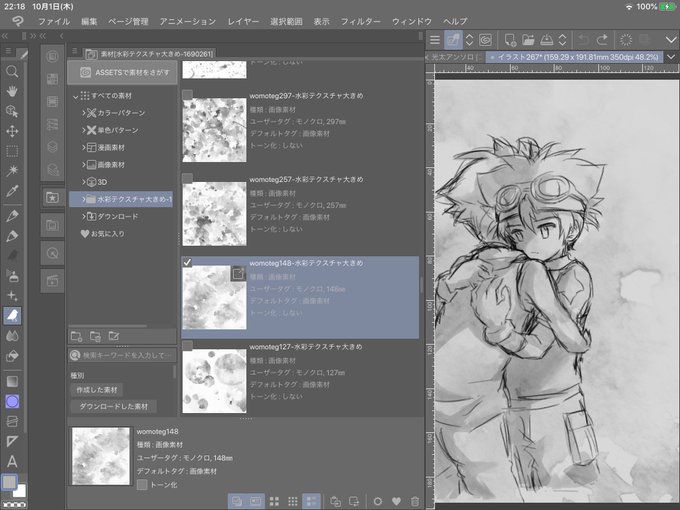
Task: Collapse the すべての素材 tree
Action: pos(75,96)
